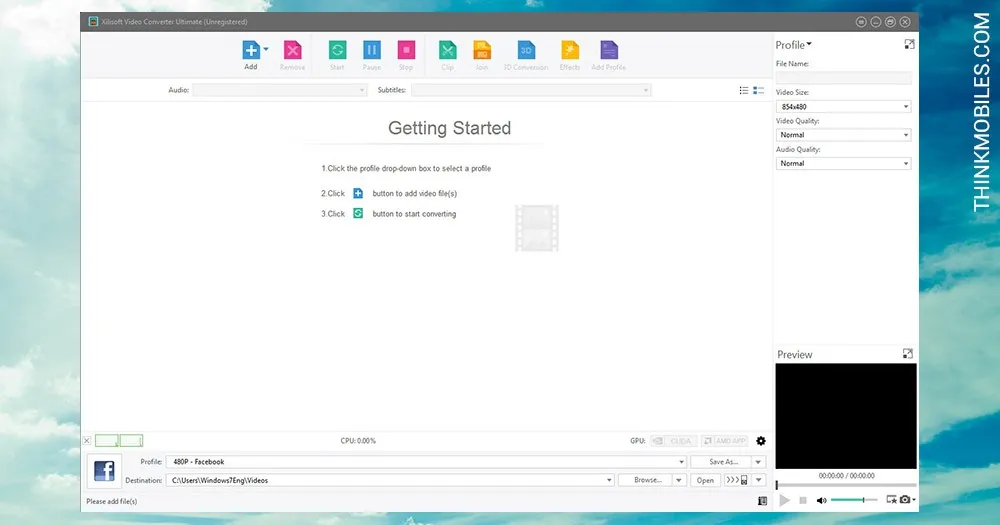This screenshot has width=1000, height=525.
Task: Adjust the preview volume slider
Action: click(x=854, y=501)
